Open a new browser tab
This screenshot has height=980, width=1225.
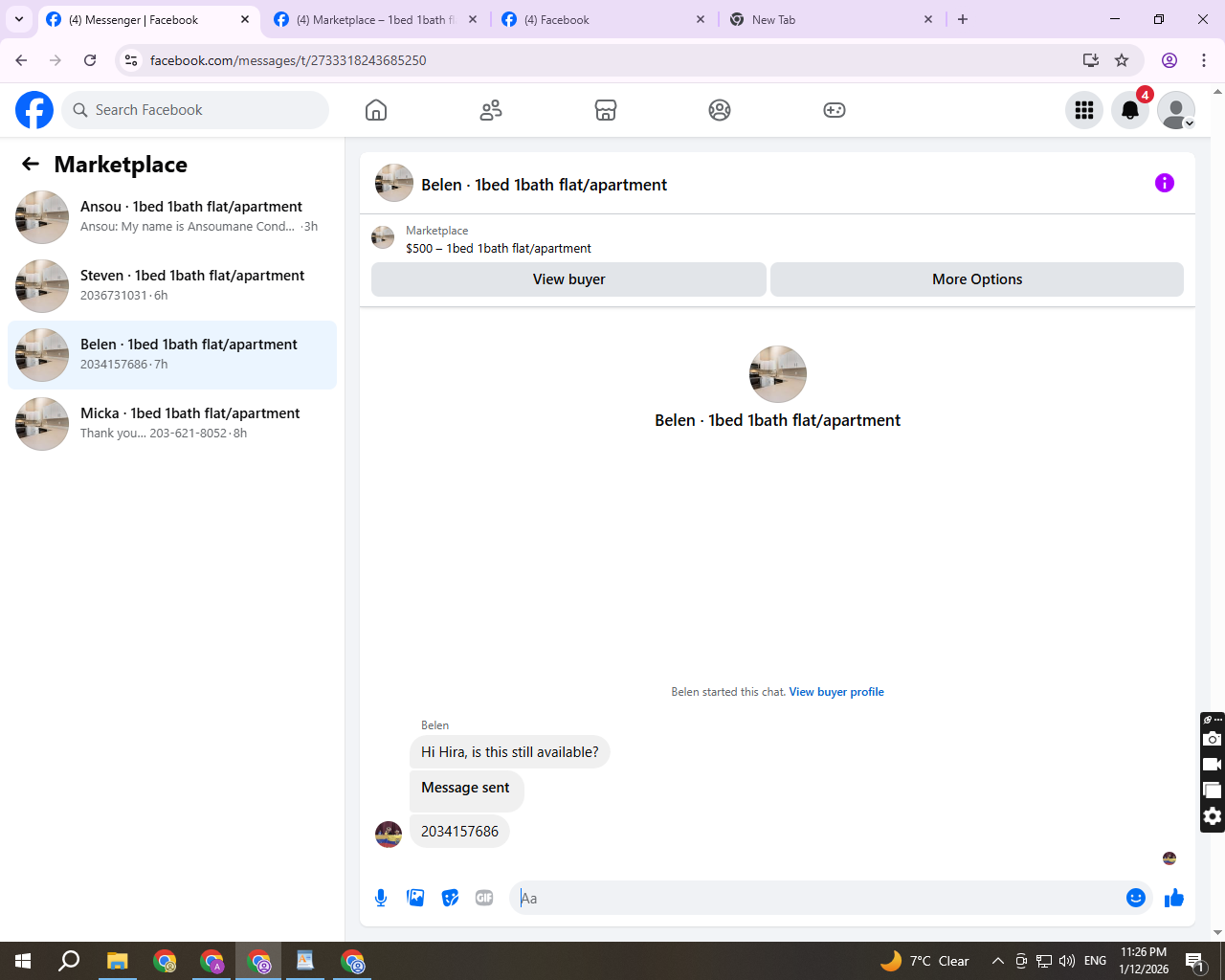point(963,19)
